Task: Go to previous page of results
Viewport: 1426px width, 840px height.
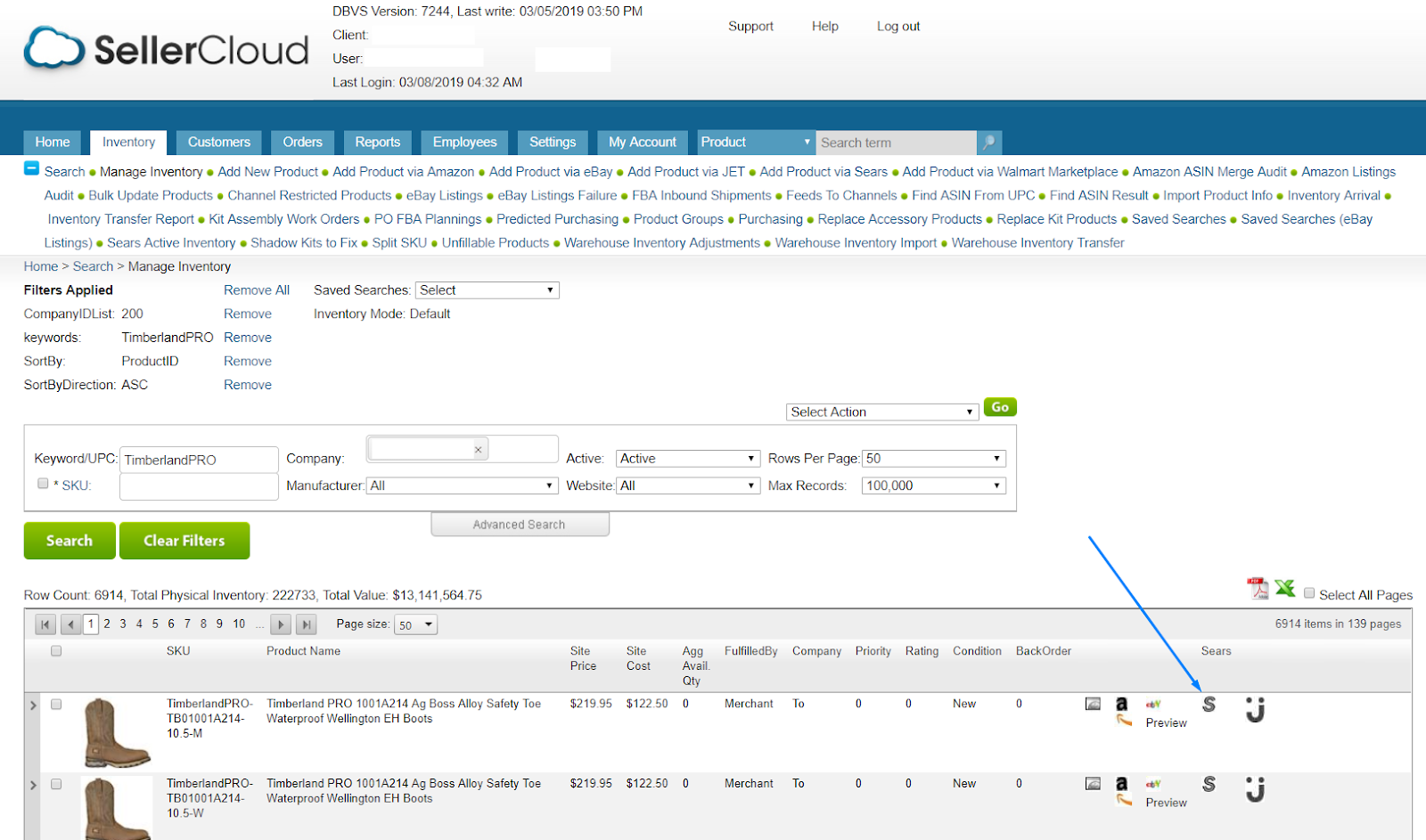Action: 71,624
